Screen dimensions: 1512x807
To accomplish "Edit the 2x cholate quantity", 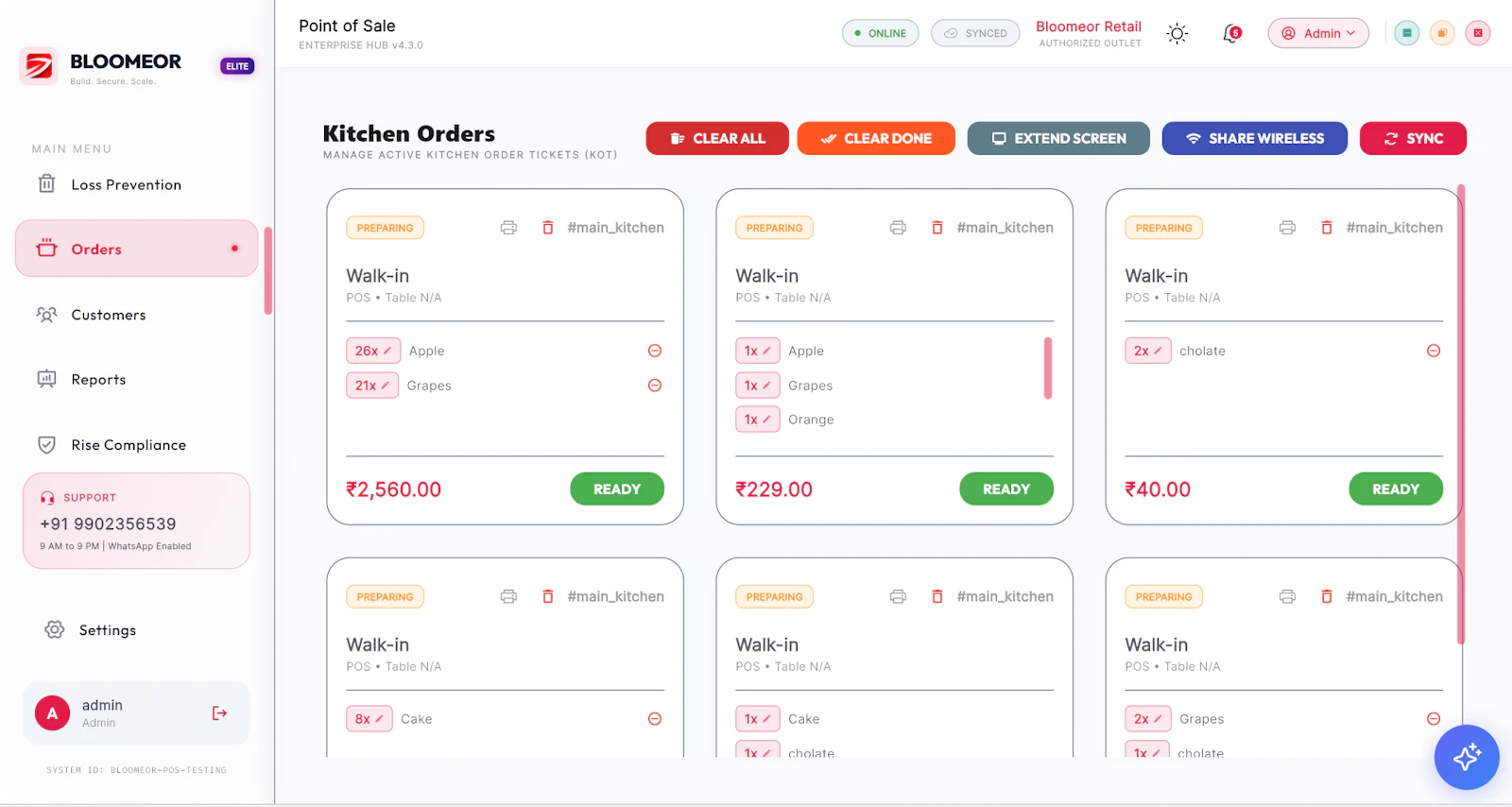I will point(1148,351).
